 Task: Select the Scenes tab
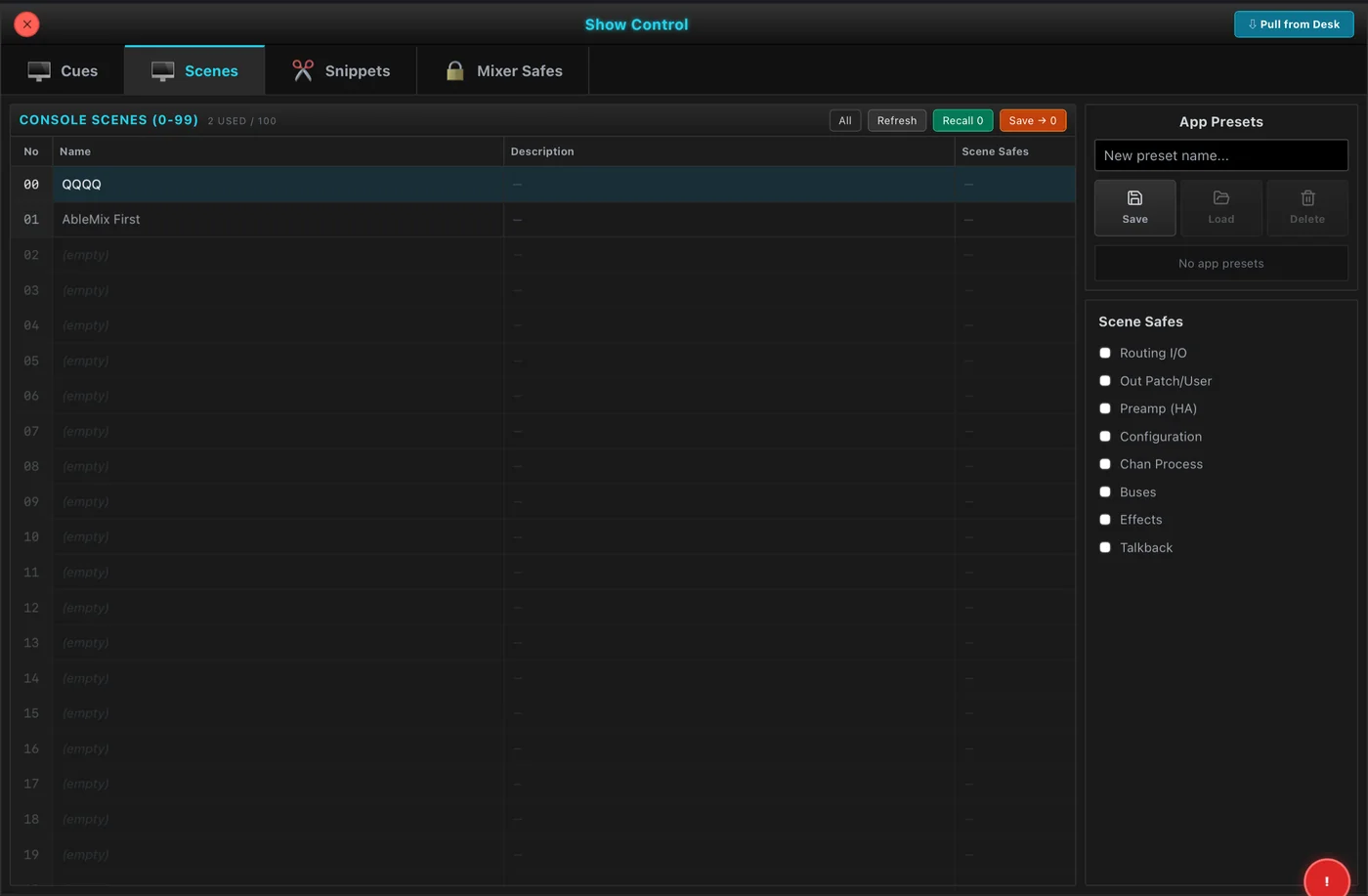click(x=194, y=70)
